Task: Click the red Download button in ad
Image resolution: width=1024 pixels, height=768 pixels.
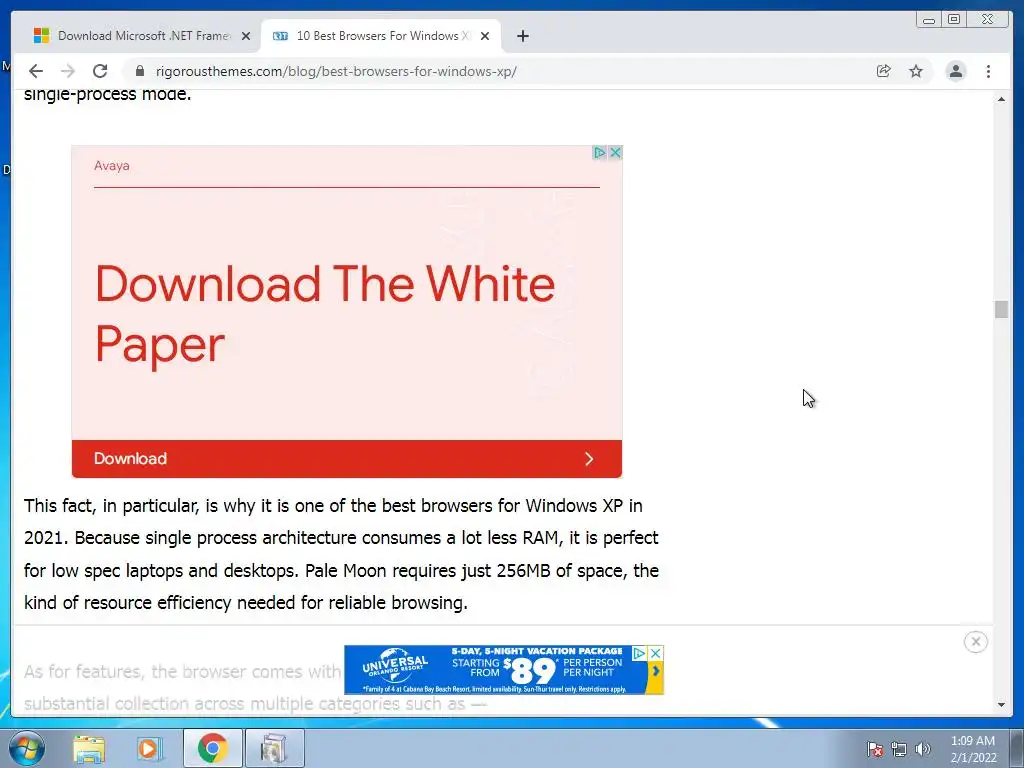Action: point(347,458)
